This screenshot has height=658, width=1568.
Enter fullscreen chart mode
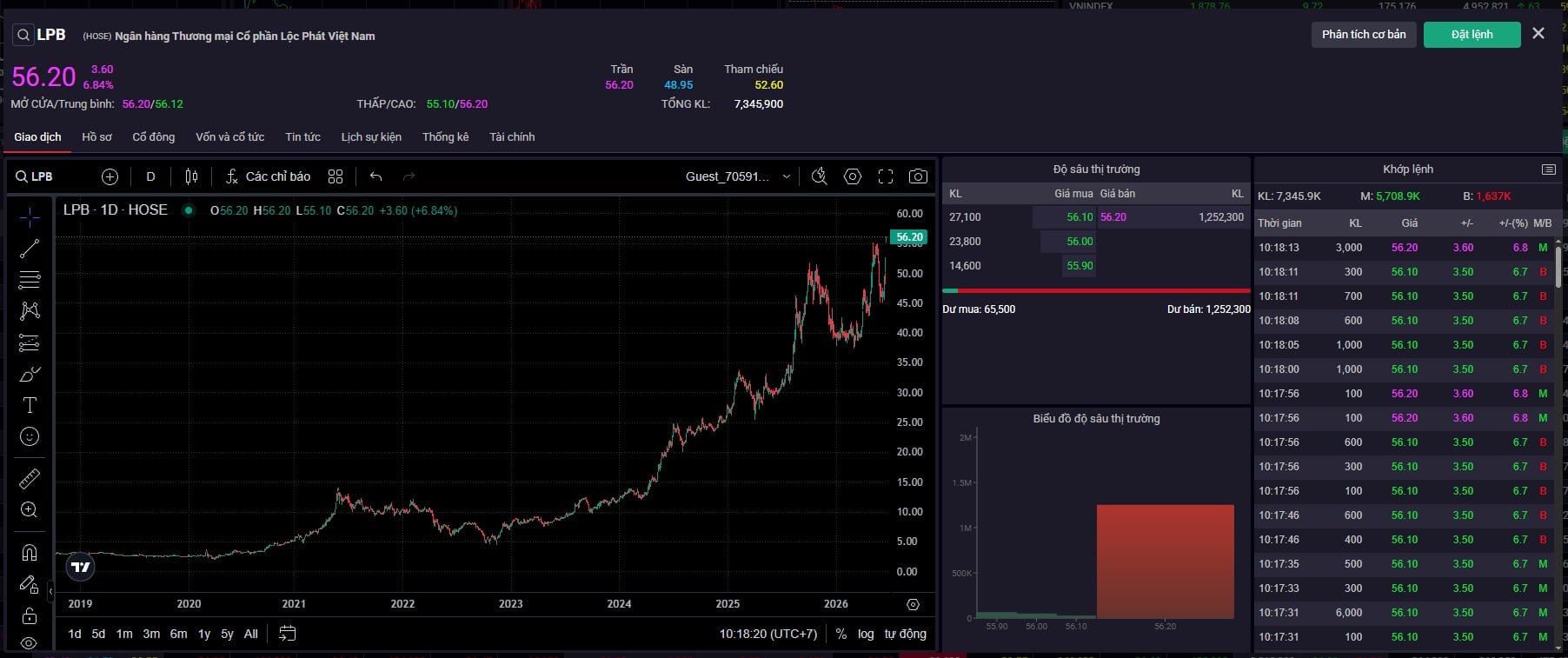(x=886, y=176)
